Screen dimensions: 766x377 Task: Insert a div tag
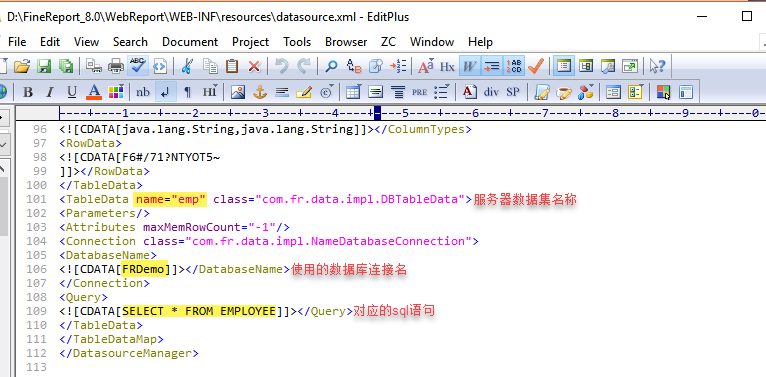(x=491, y=92)
